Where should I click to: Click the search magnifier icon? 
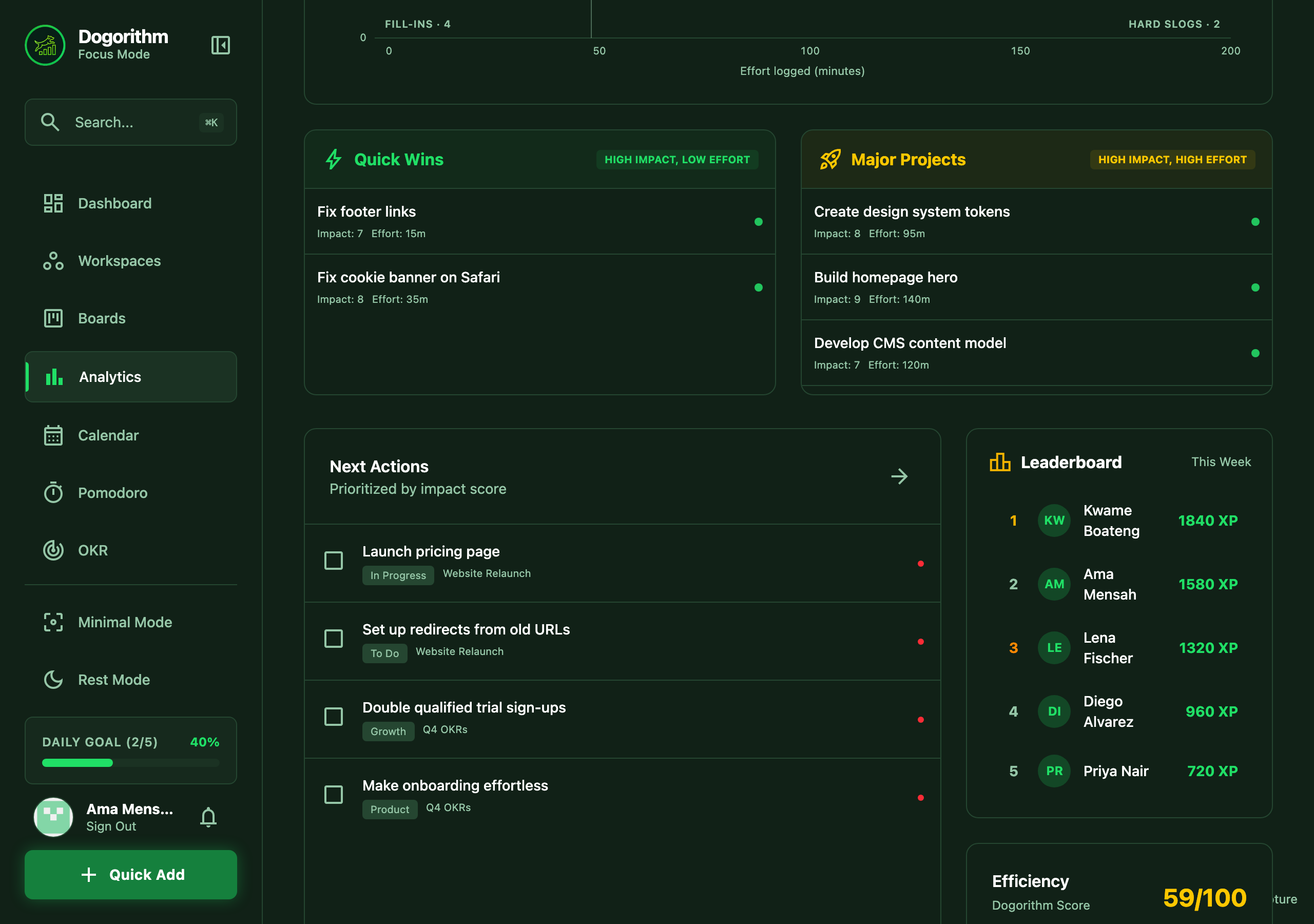50,122
